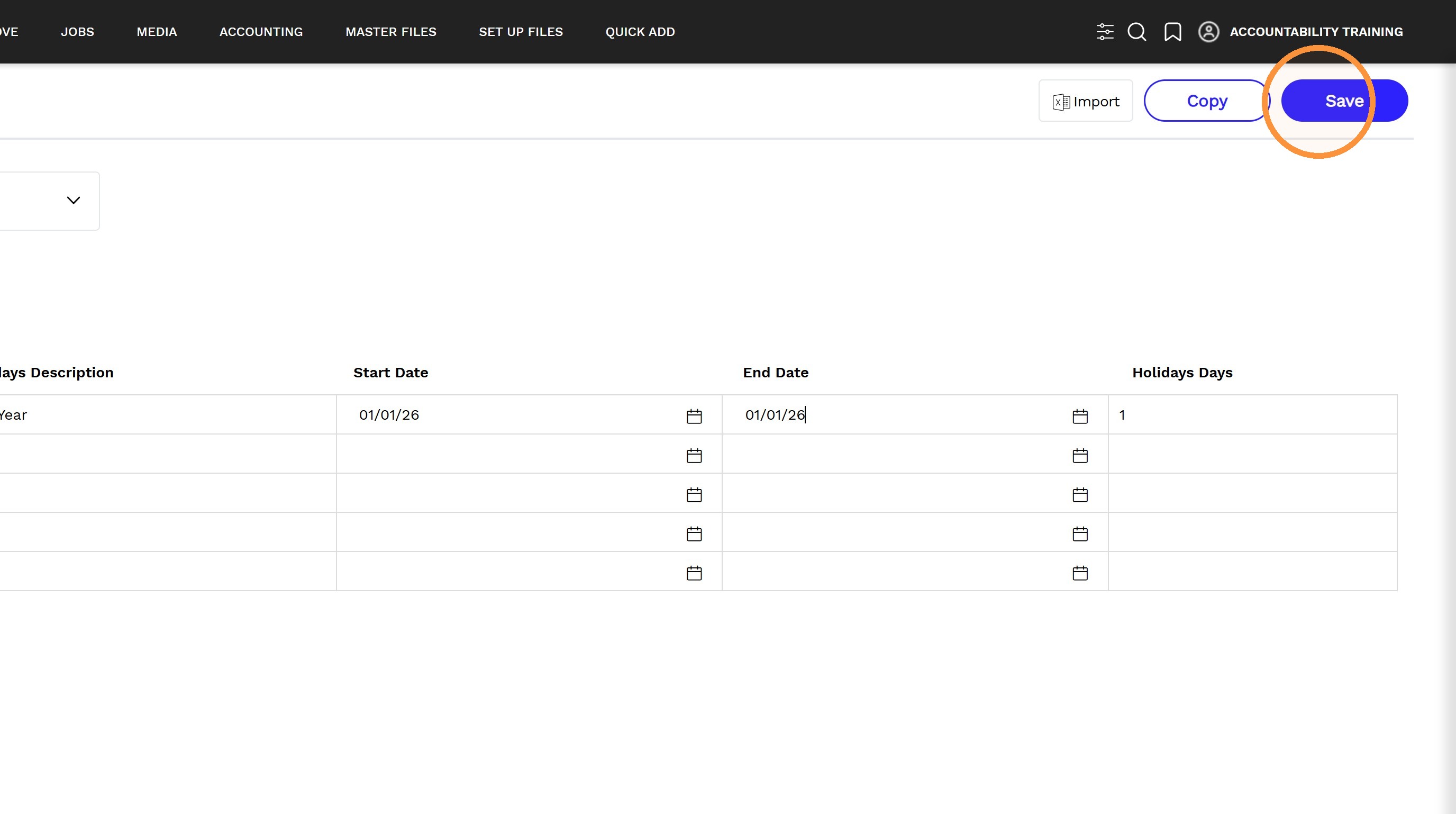Expand the dropdown chevron below the header
The width and height of the screenshot is (1456, 814).
point(74,200)
